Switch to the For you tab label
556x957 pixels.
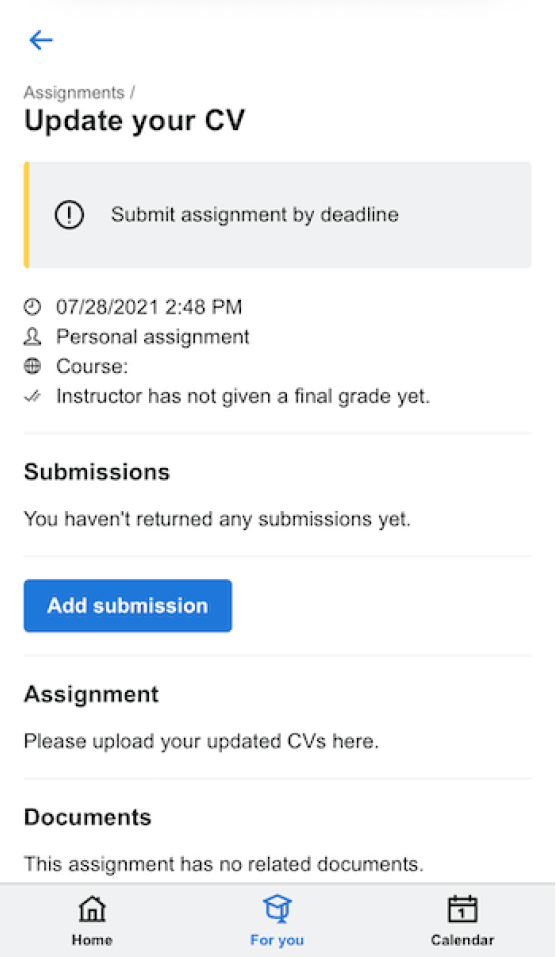(x=277, y=940)
